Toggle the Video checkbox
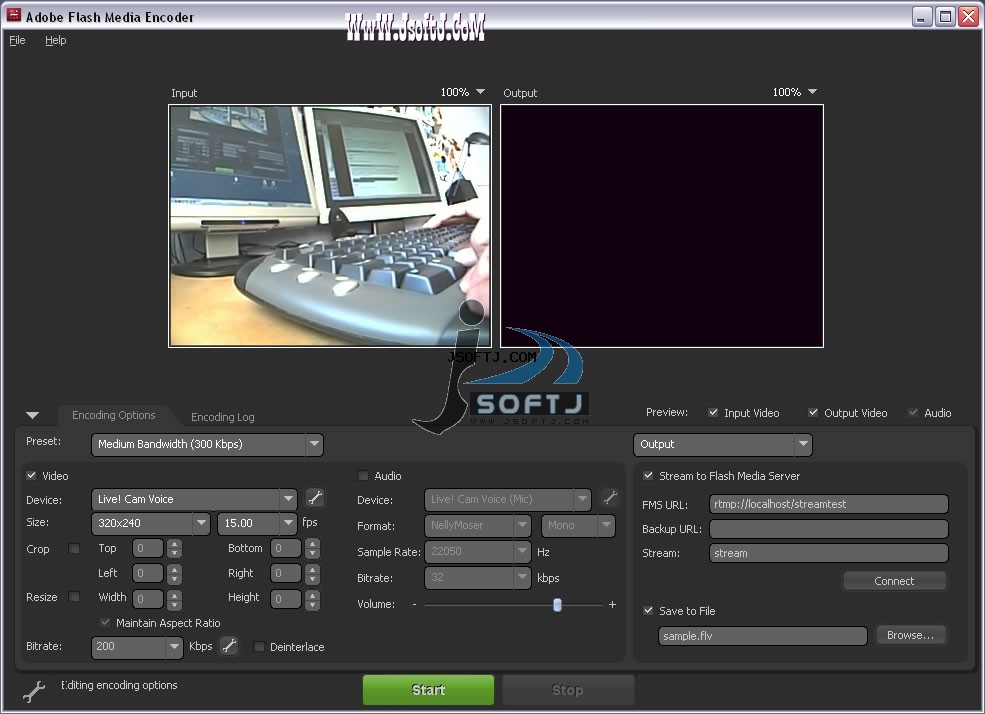 pos(31,475)
